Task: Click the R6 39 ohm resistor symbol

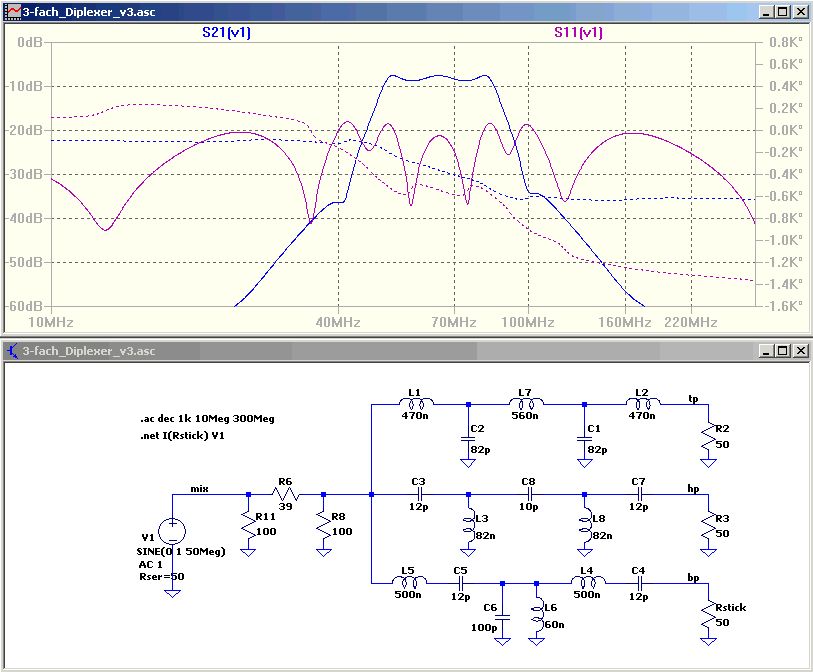Action: coord(286,494)
